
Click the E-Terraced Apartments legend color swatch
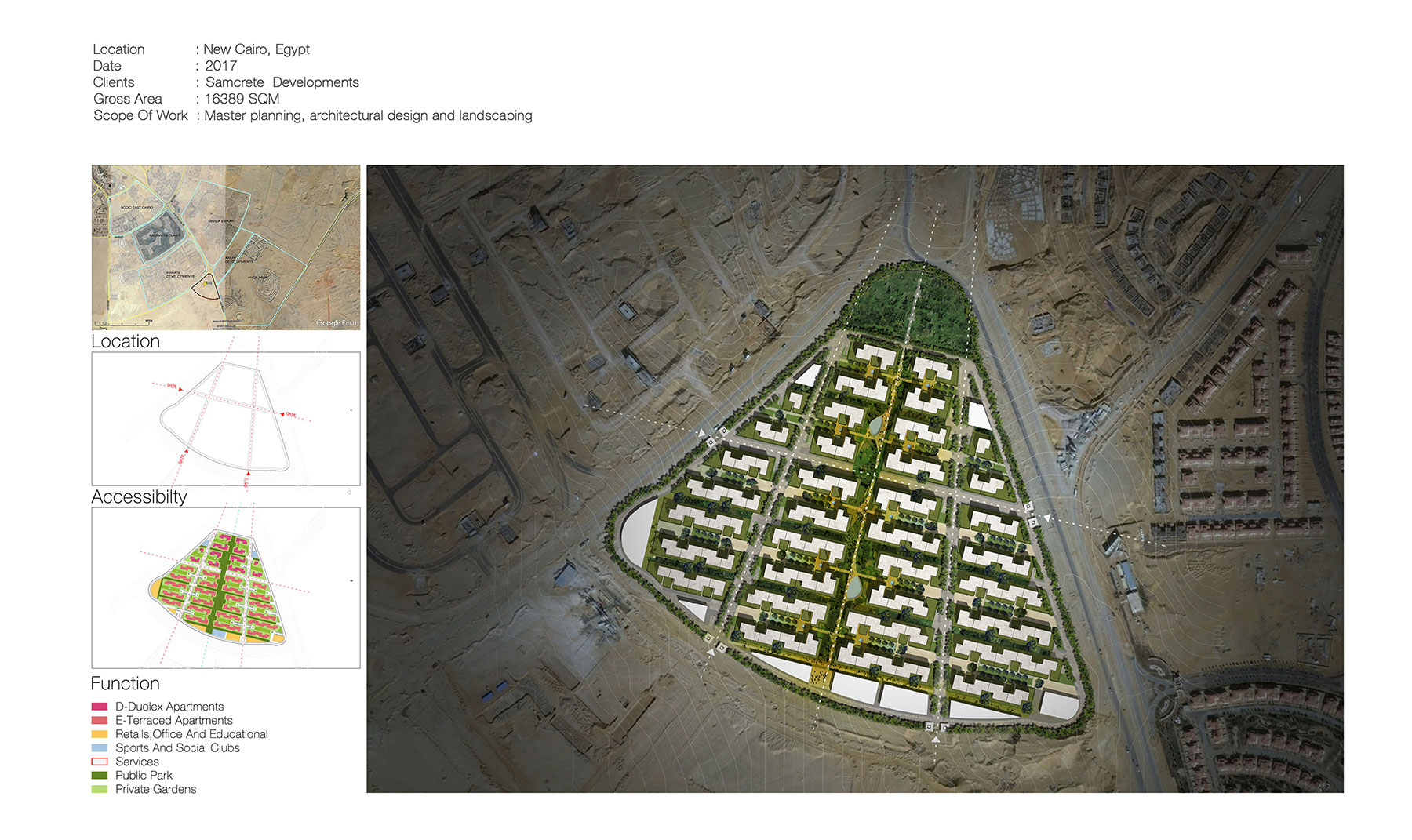coord(99,720)
